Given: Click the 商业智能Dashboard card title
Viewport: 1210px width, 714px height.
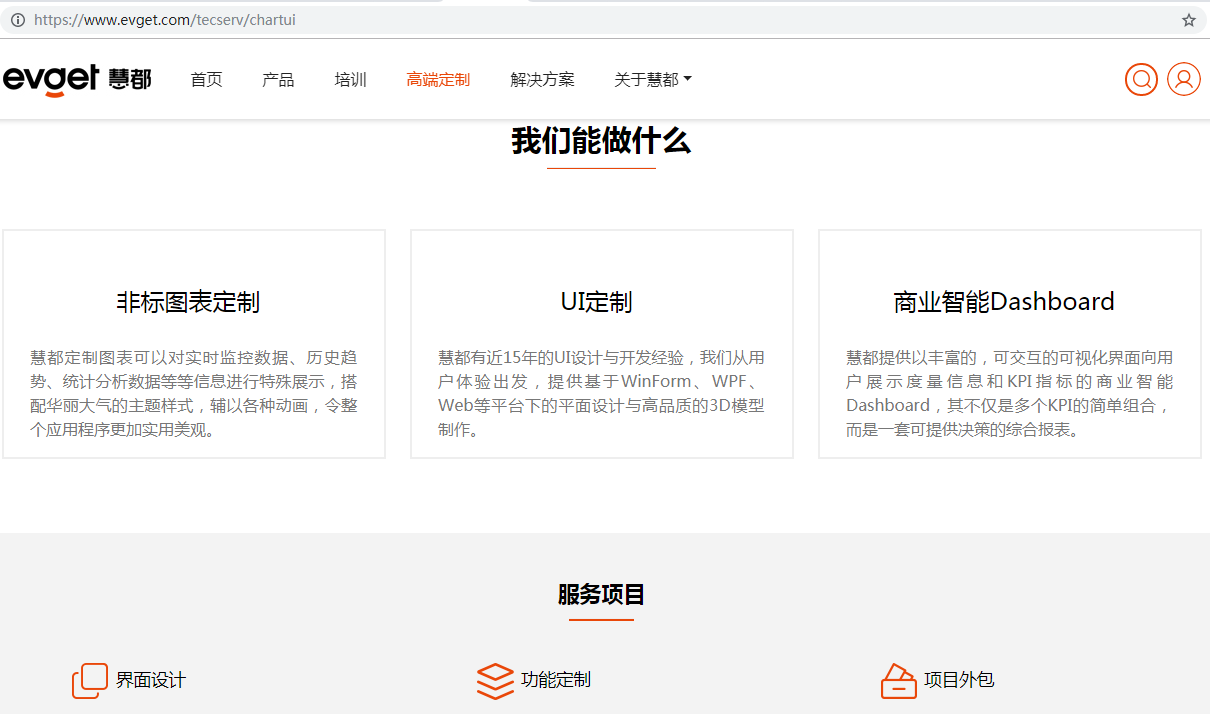Looking at the screenshot, I should (x=1003, y=300).
